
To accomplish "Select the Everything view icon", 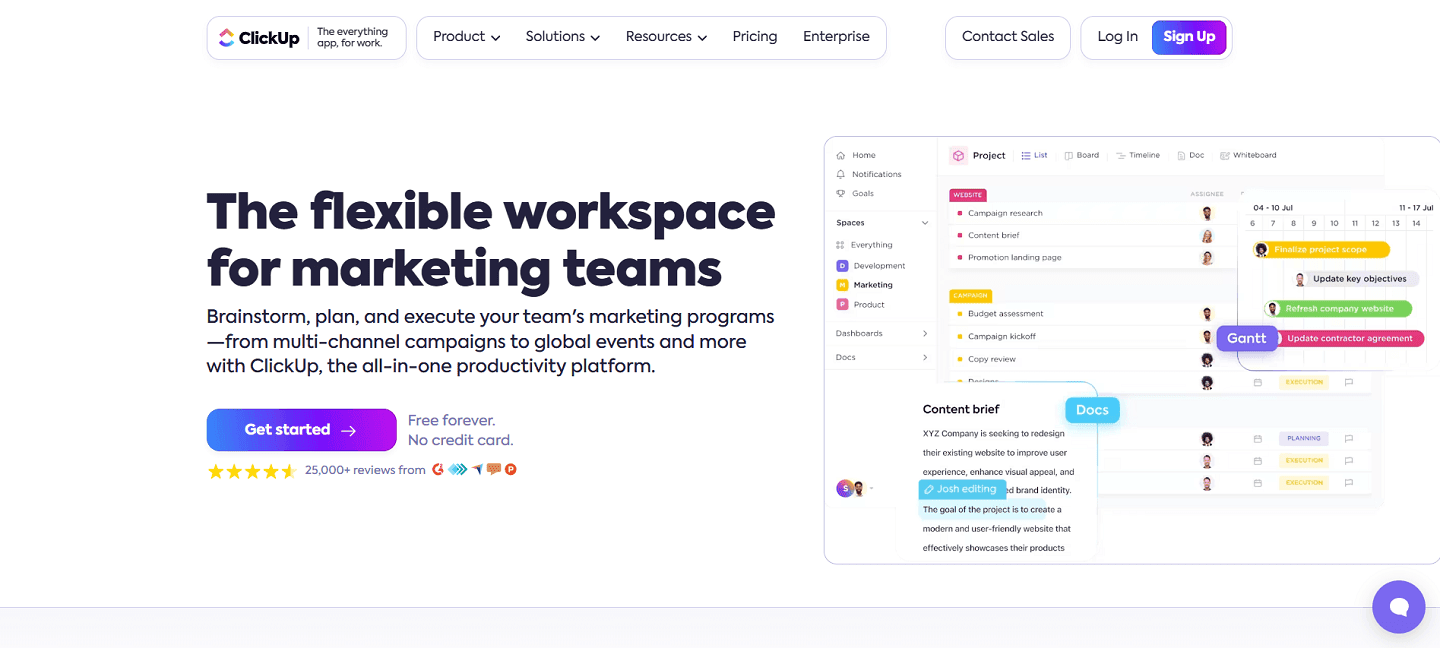I will coord(843,245).
